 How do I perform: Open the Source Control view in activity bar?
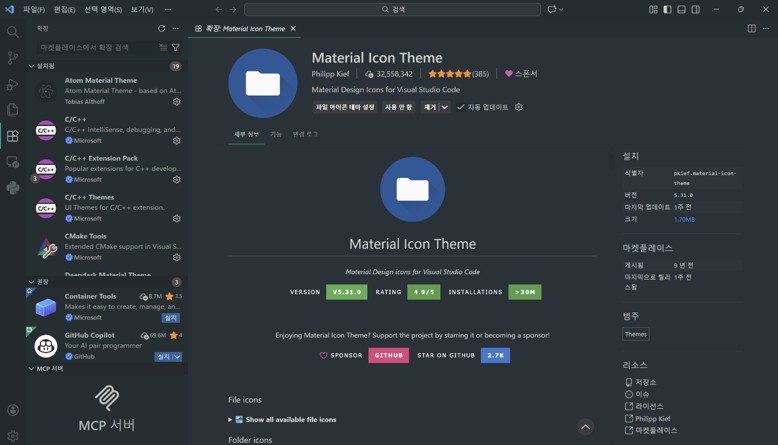tap(13, 58)
